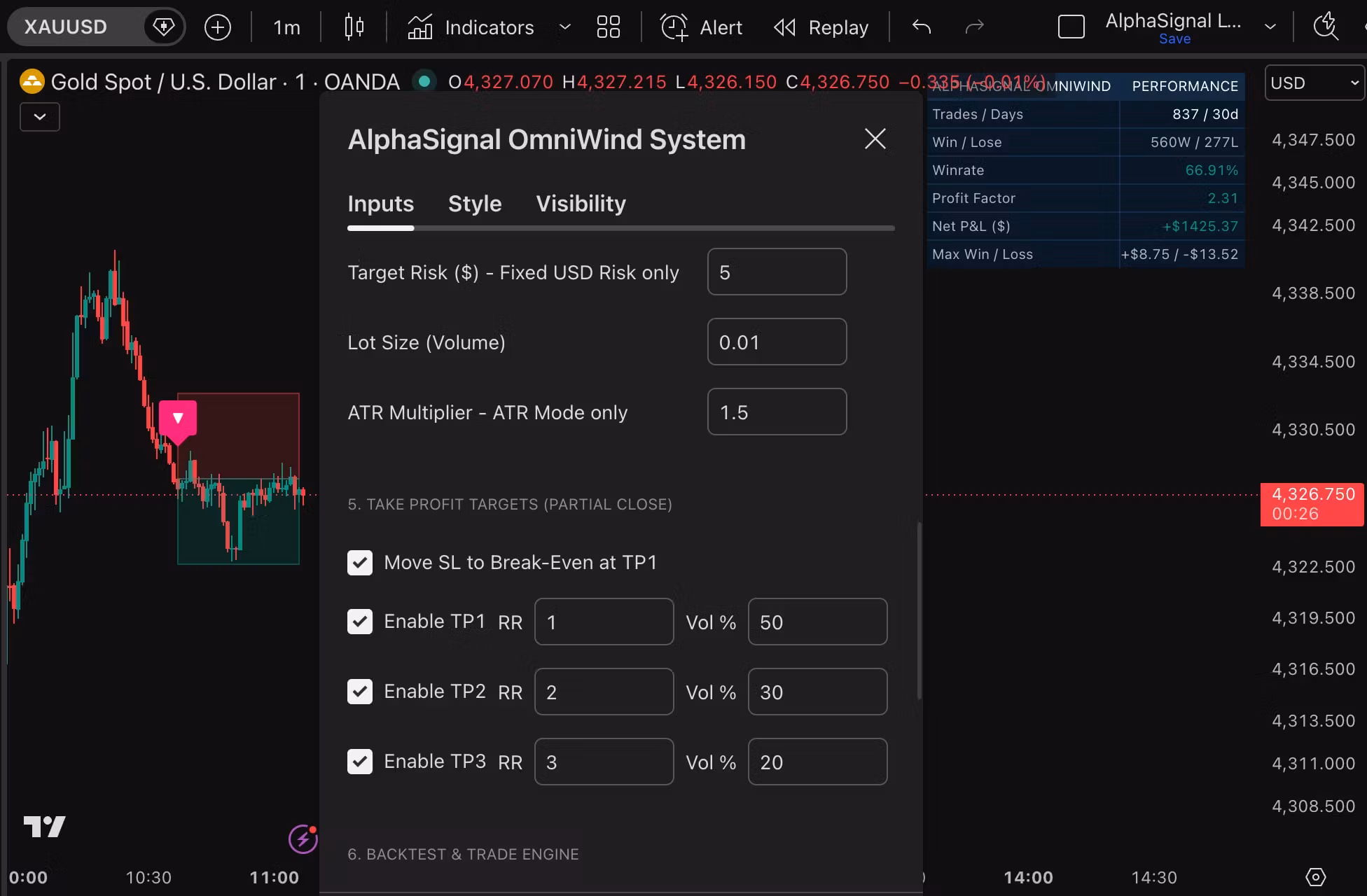Open the indicator templates grid icon
The height and width of the screenshot is (896, 1367).
[x=608, y=27]
